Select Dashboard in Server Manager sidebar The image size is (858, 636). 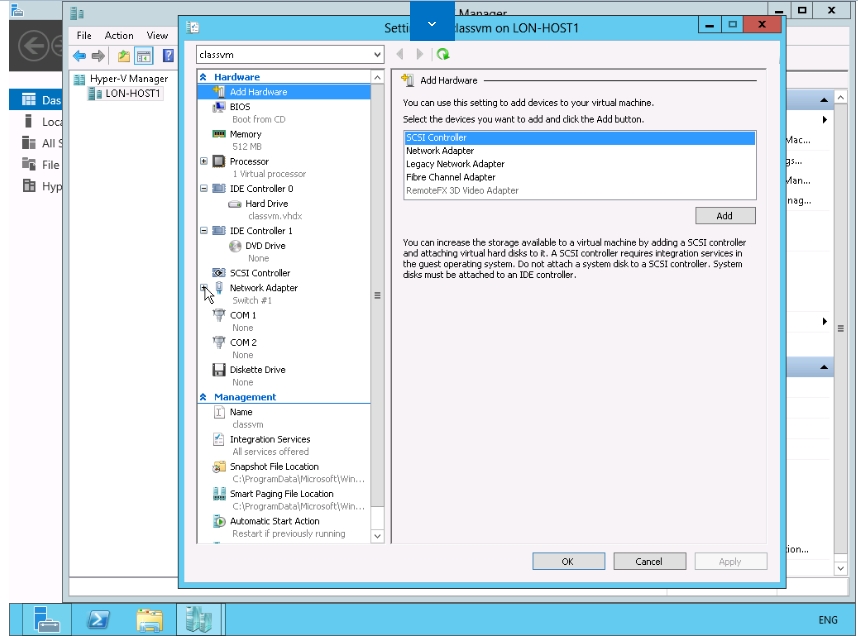36,100
